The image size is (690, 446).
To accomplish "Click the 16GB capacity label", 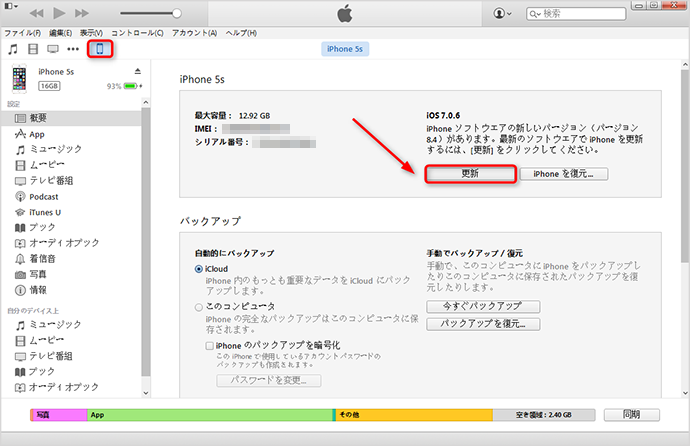I will click(49, 86).
